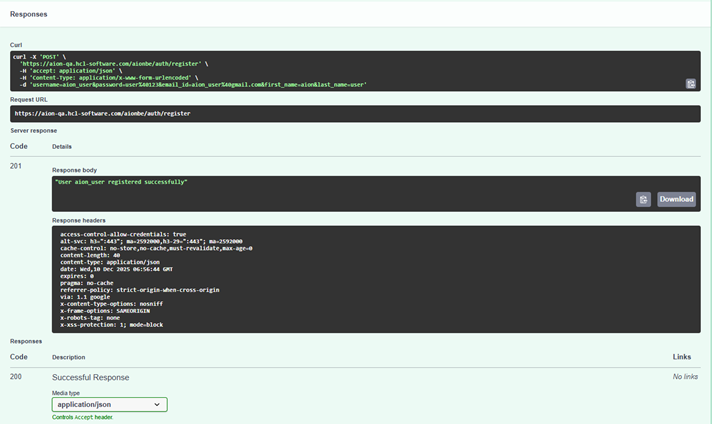Click the 'Response body' label

(74, 170)
